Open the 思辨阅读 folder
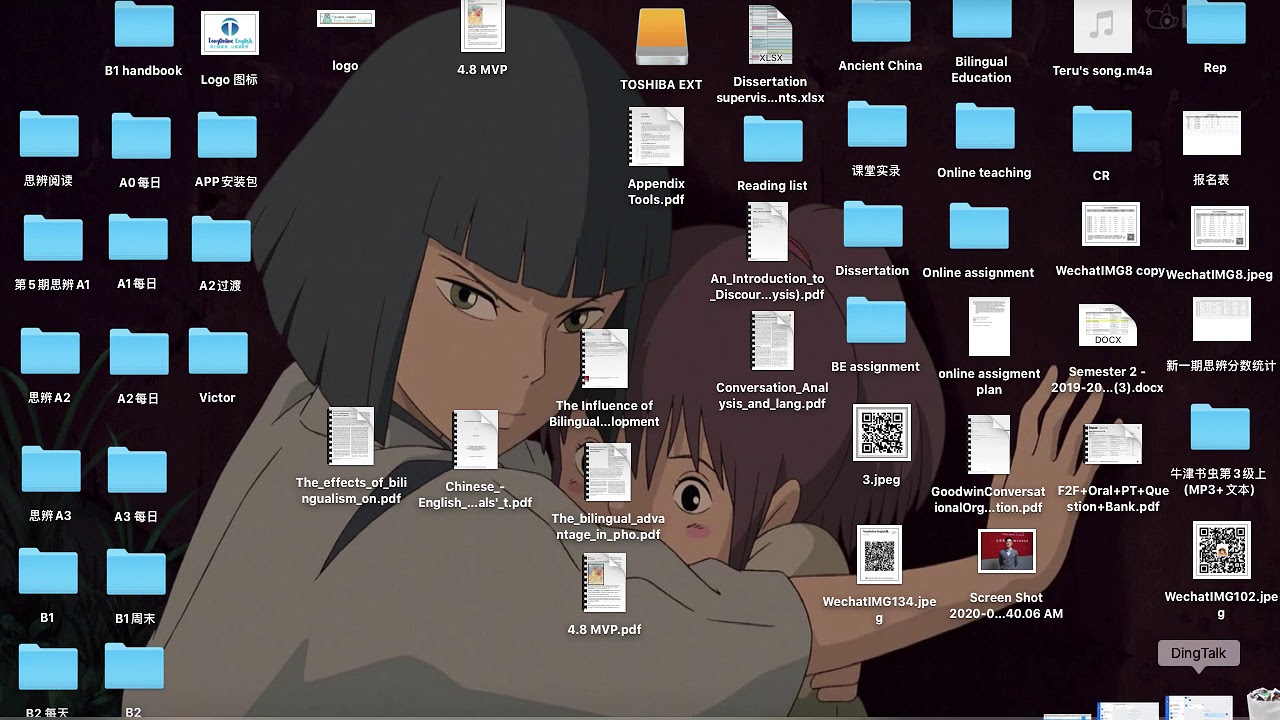Screen dimensions: 1280x720 49,136
